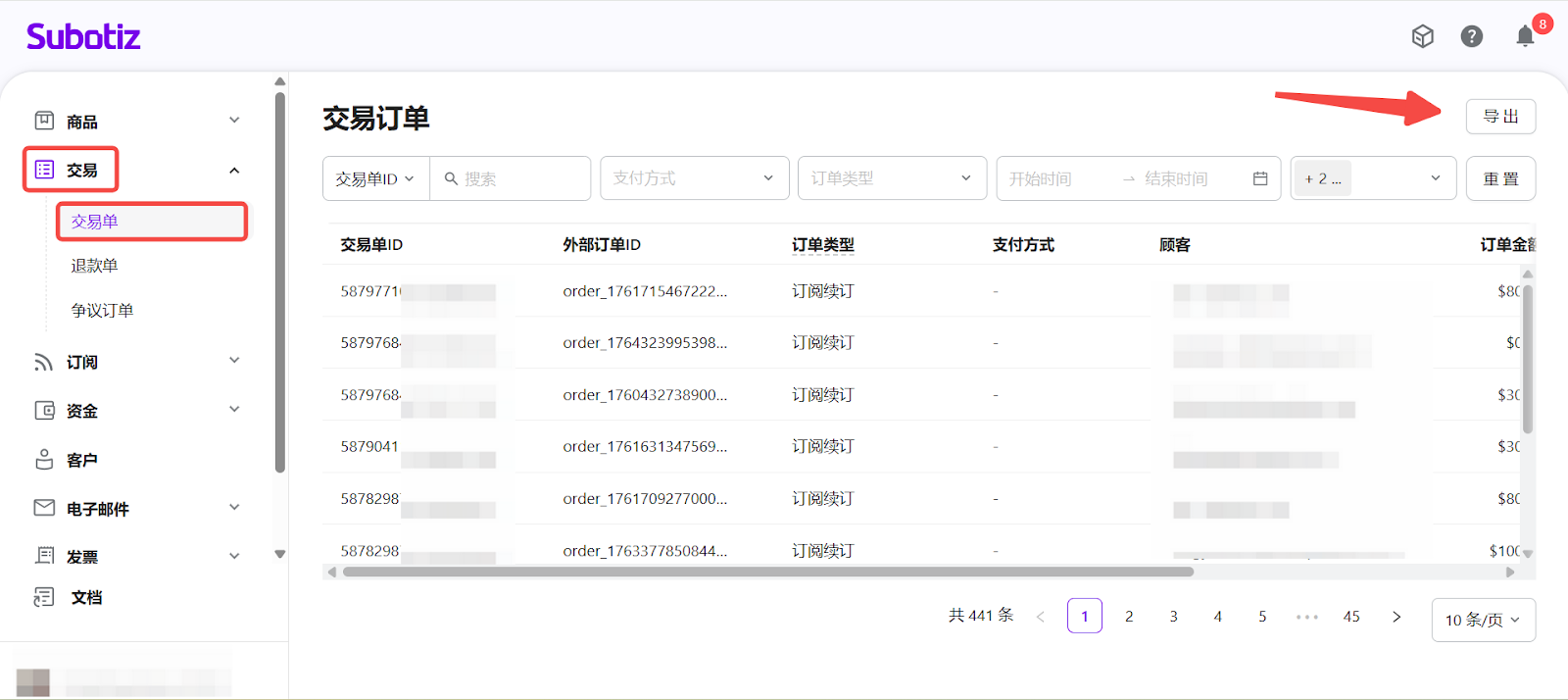The height and width of the screenshot is (700, 1568).
Task: Open the 10 条/页 page size dropdown
Action: click(x=1483, y=620)
